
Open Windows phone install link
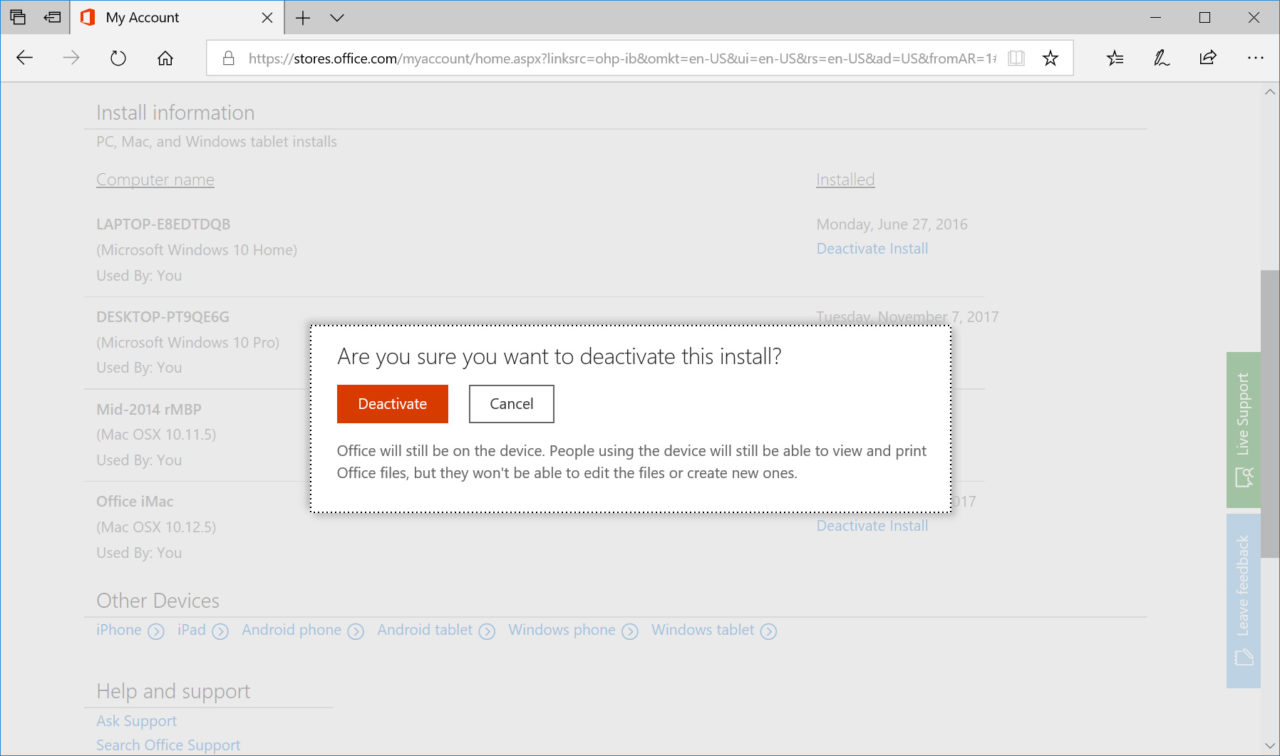[x=573, y=630]
